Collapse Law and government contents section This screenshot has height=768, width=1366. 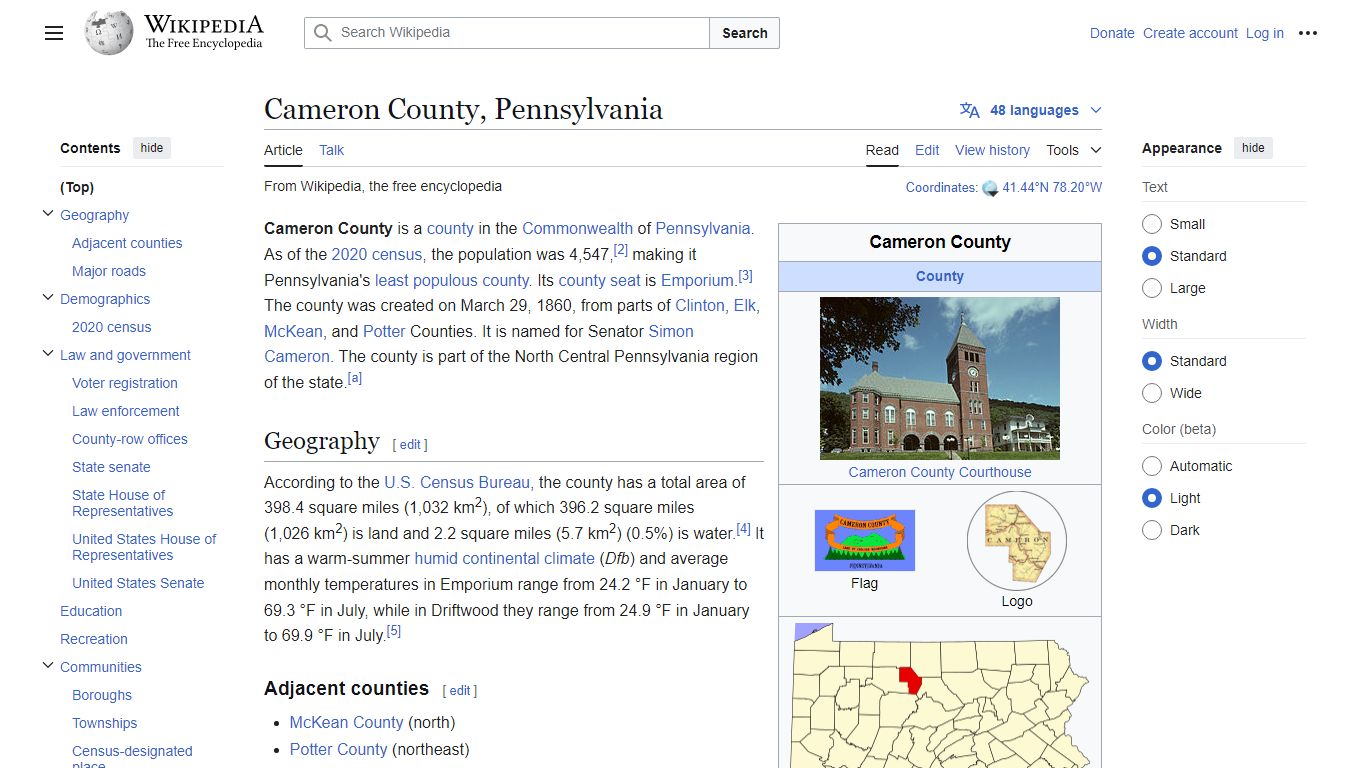[x=48, y=354]
